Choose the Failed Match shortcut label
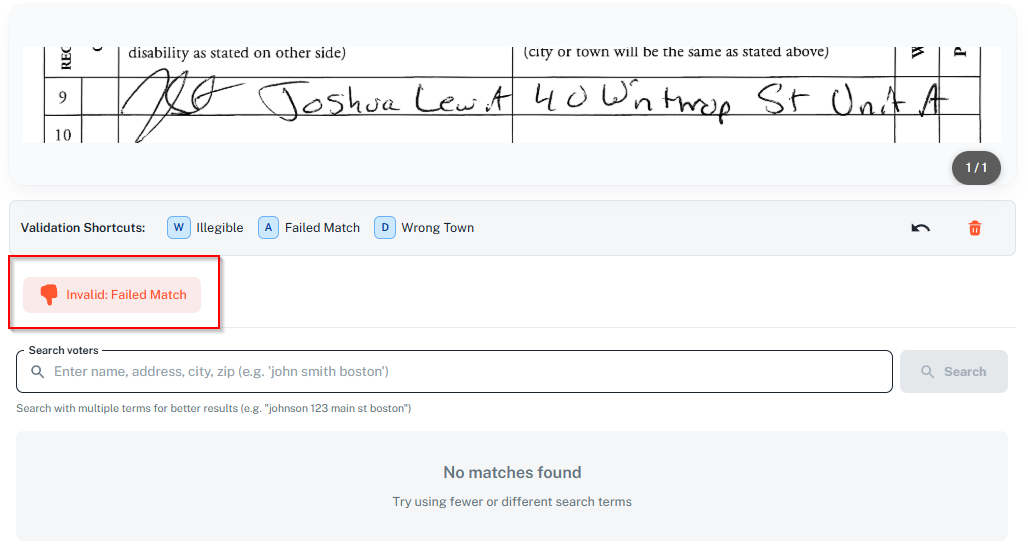Image resolution: width=1028 pixels, height=554 pixels. tap(322, 228)
